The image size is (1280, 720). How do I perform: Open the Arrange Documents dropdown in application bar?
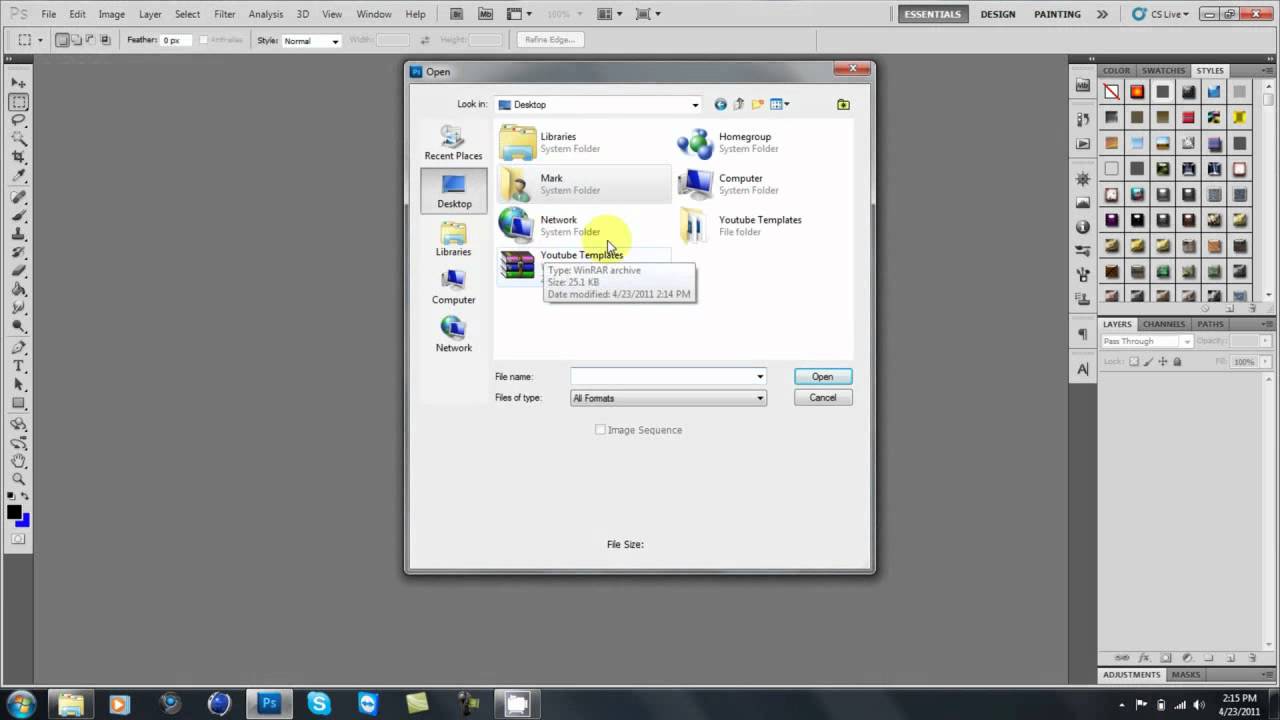[x=608, y=14]
